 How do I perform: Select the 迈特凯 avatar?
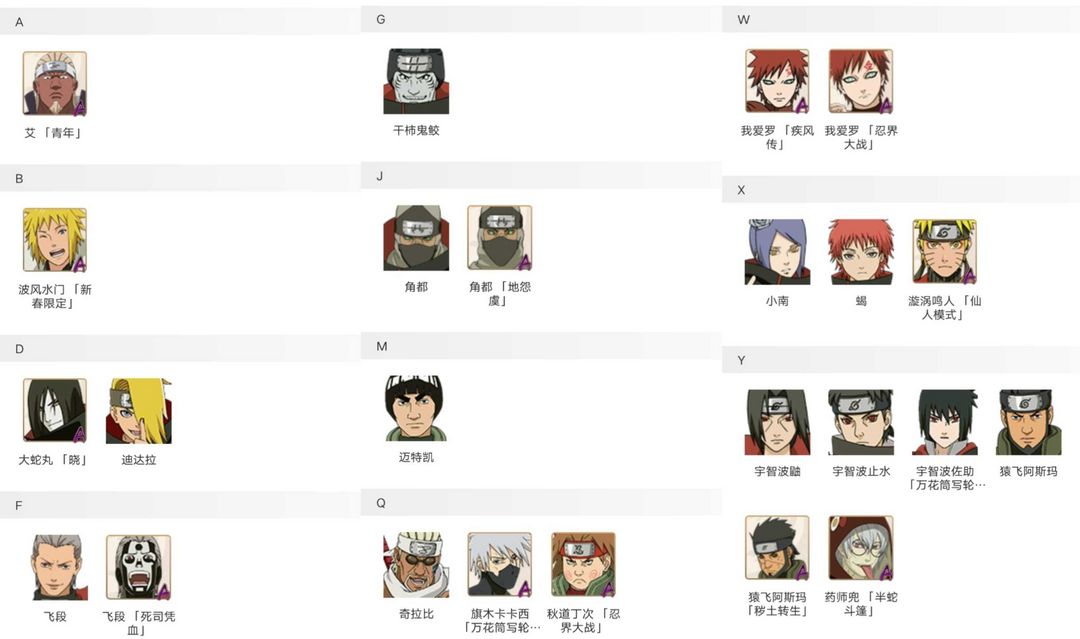click(x=416, y=408)
